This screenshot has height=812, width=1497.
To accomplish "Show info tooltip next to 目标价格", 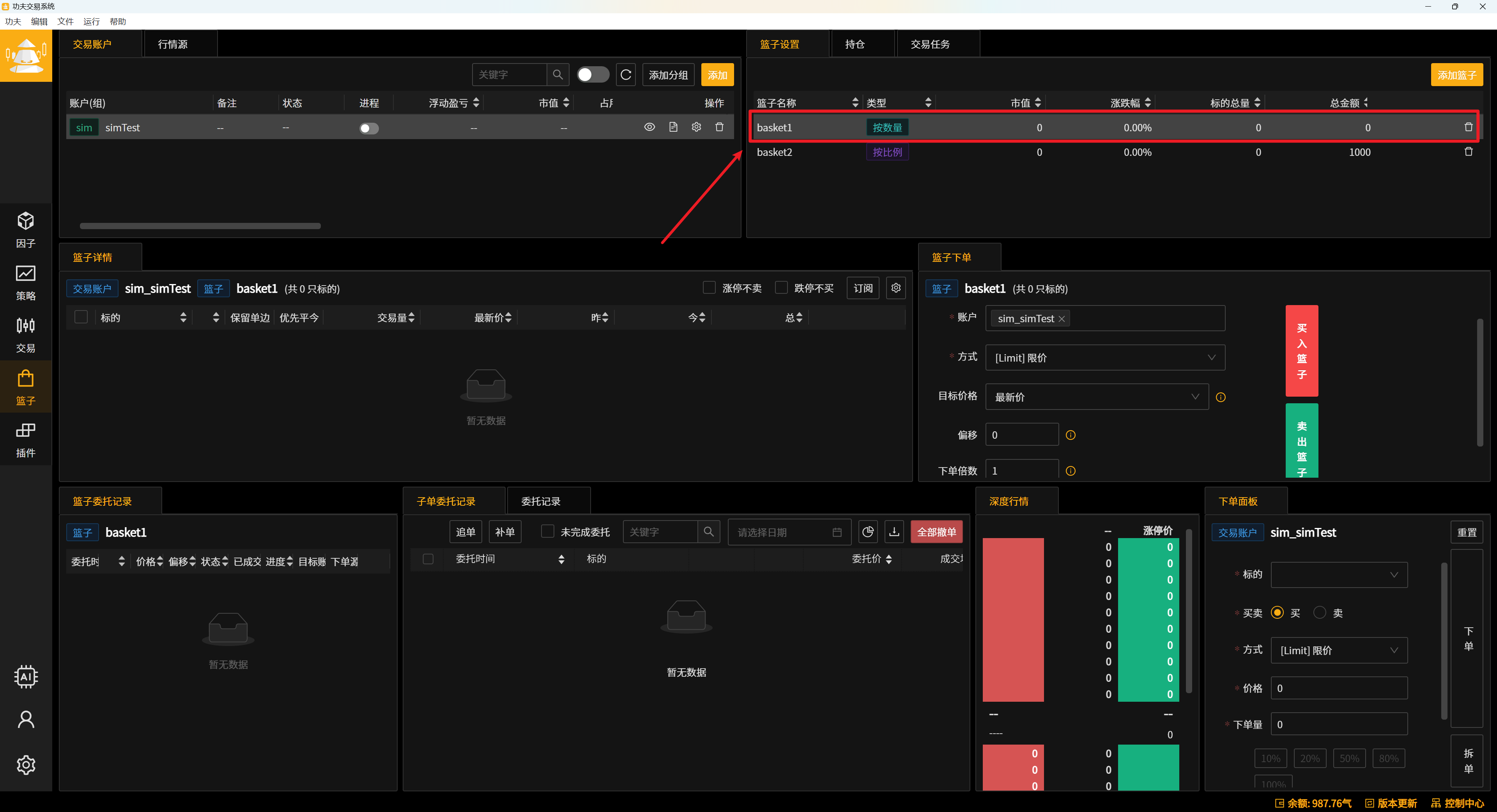I will [1221, 397].
